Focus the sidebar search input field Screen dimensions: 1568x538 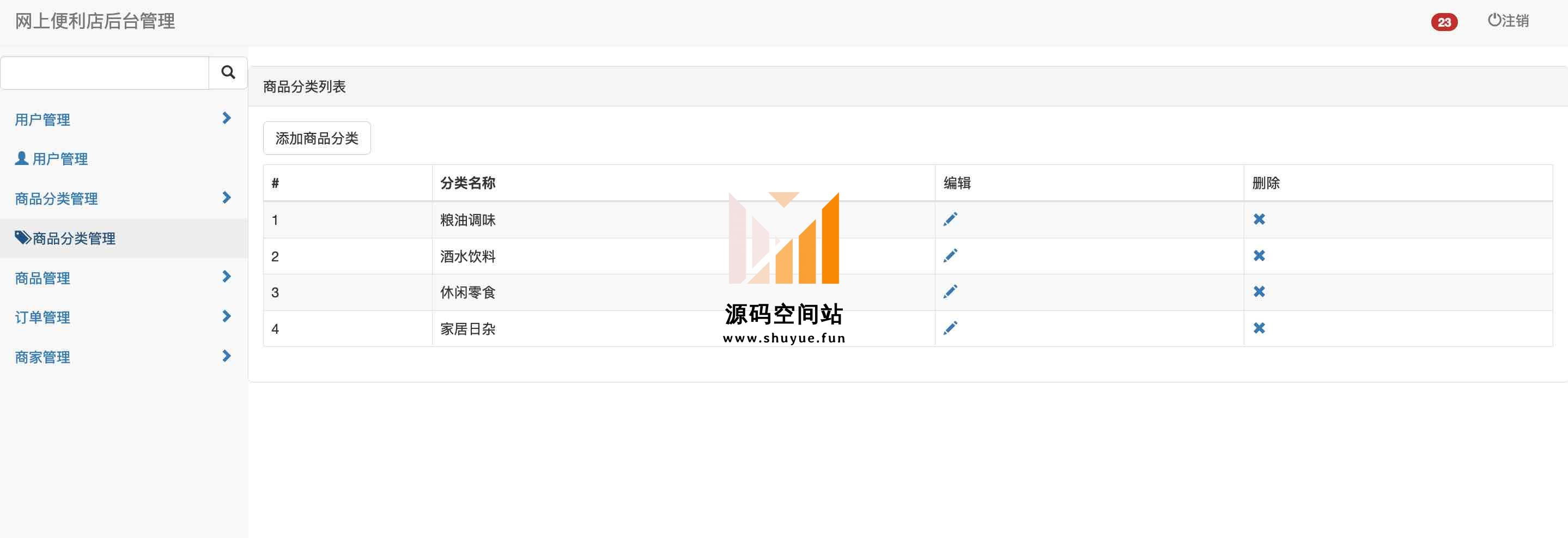click(x=105, y=73)
